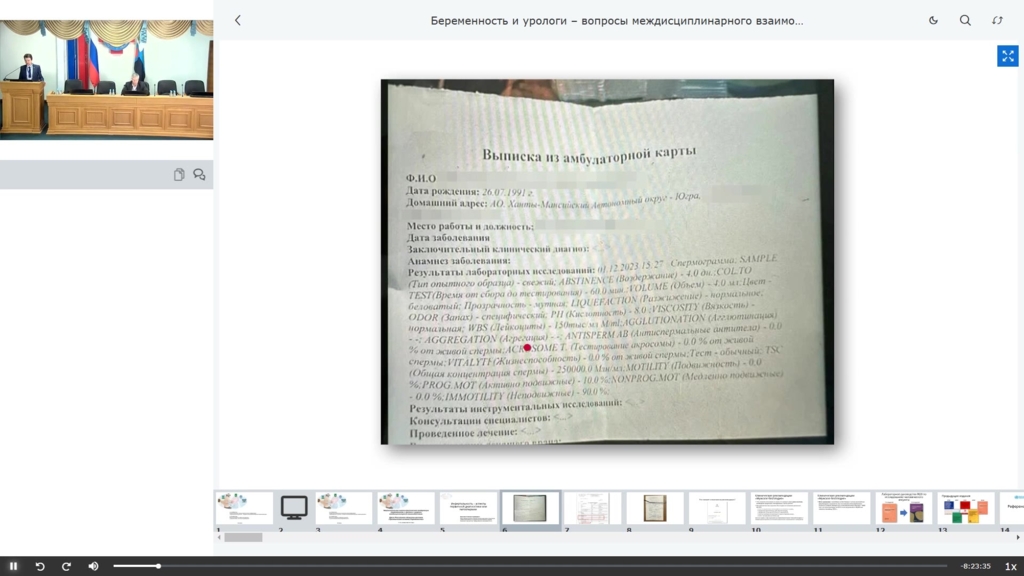Toggle dark mode with the moon icon
The width and height of the screenshot is (1024, 576).
933,20
